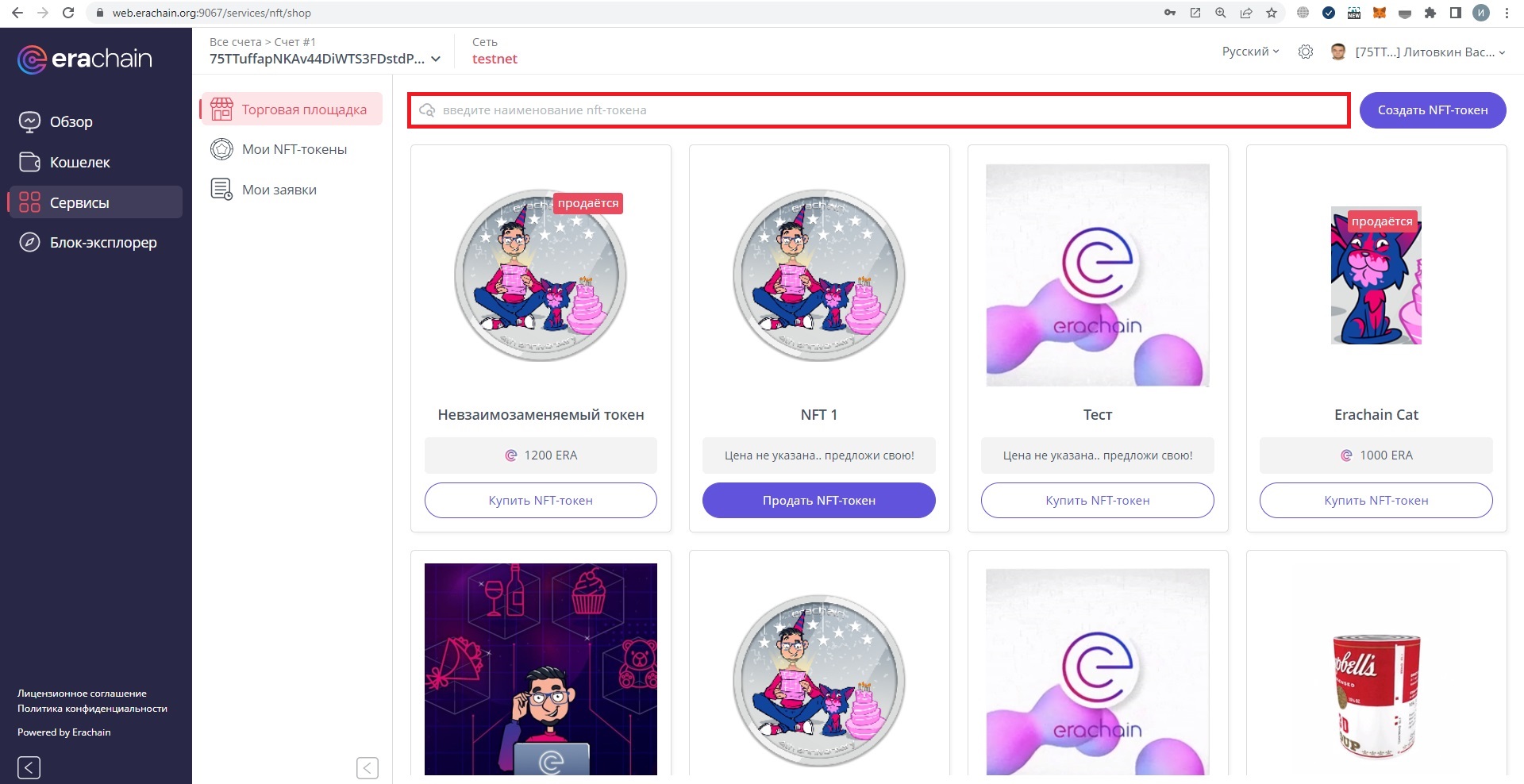
Task: Expand the Литовкин user profile menu
Action: [x=1430, y=52]
